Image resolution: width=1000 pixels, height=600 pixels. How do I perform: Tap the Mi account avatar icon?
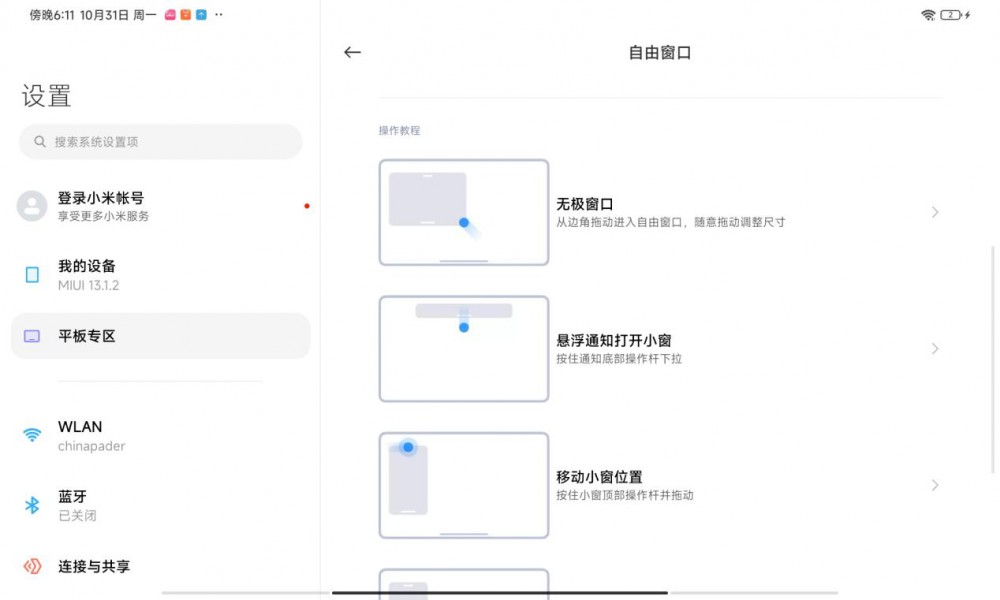tap(30, 206)
